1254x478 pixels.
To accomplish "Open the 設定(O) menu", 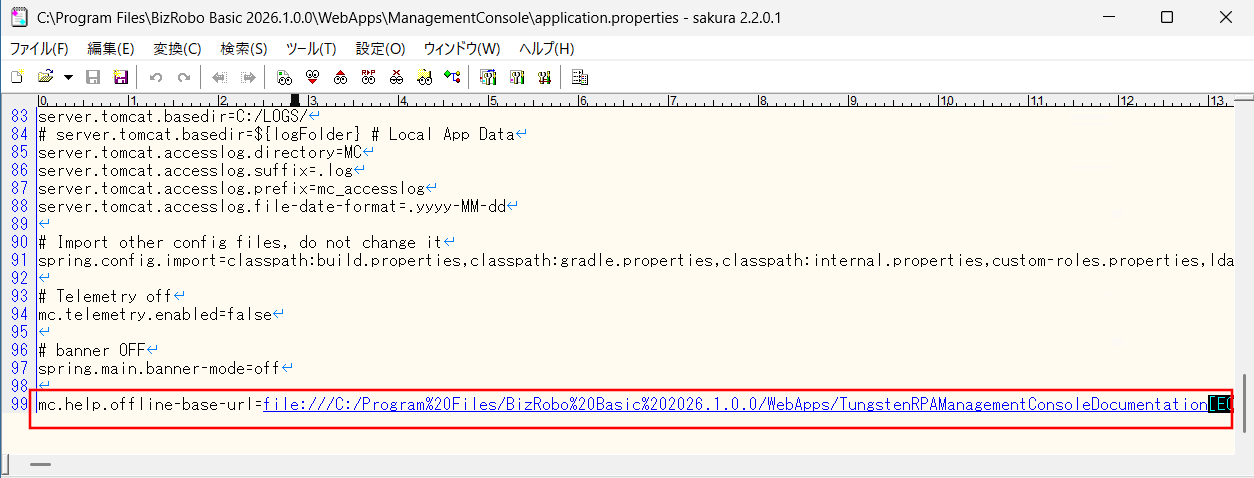I will [x=381, y=48].
